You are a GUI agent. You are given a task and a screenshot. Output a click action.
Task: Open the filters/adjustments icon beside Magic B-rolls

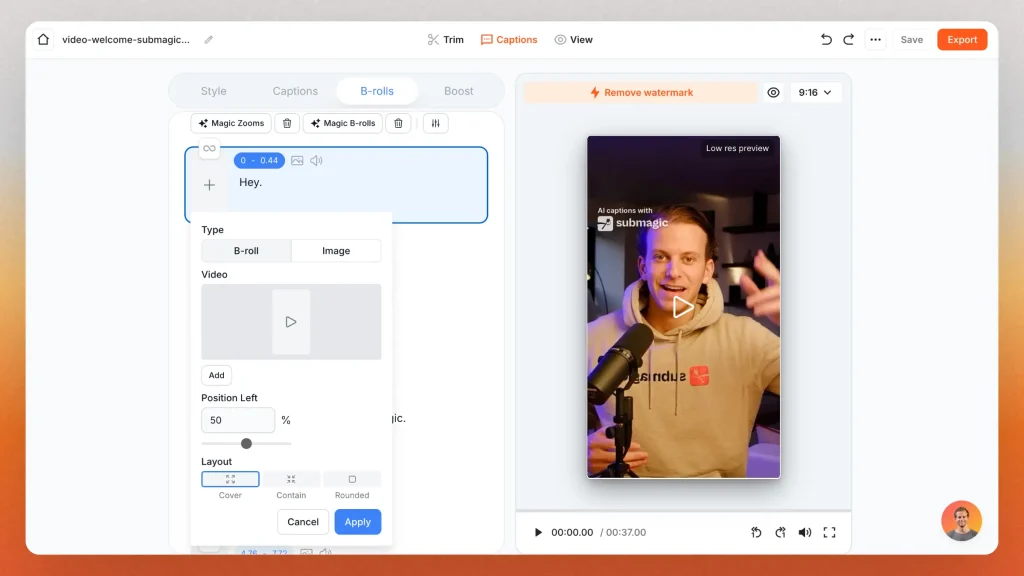click(x=435, y=123)
